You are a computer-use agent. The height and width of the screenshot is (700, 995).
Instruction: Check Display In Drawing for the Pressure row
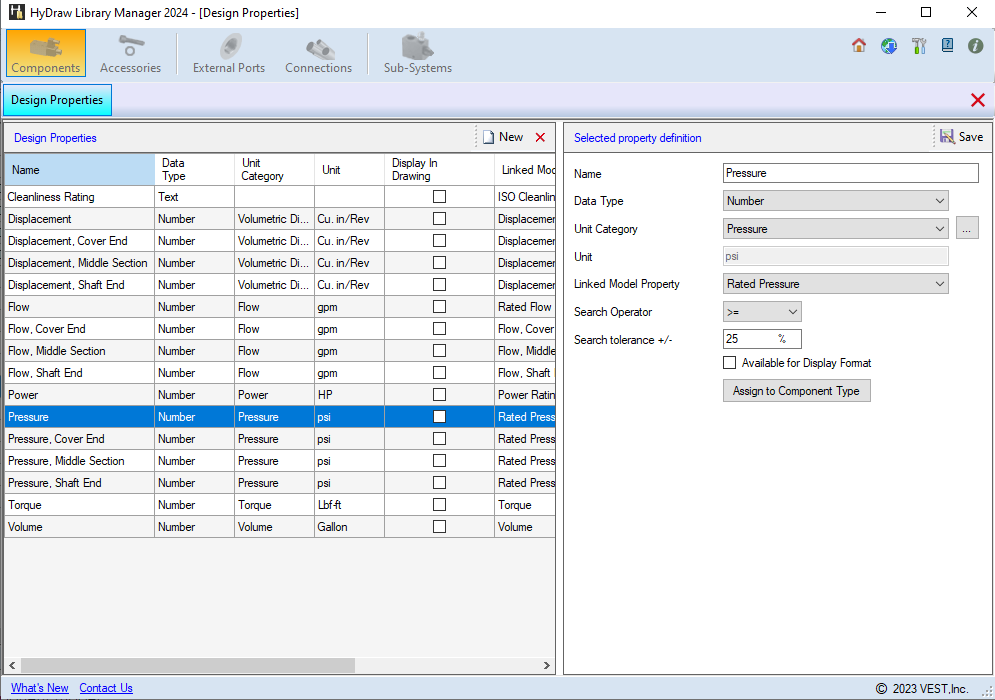(439, 416)
